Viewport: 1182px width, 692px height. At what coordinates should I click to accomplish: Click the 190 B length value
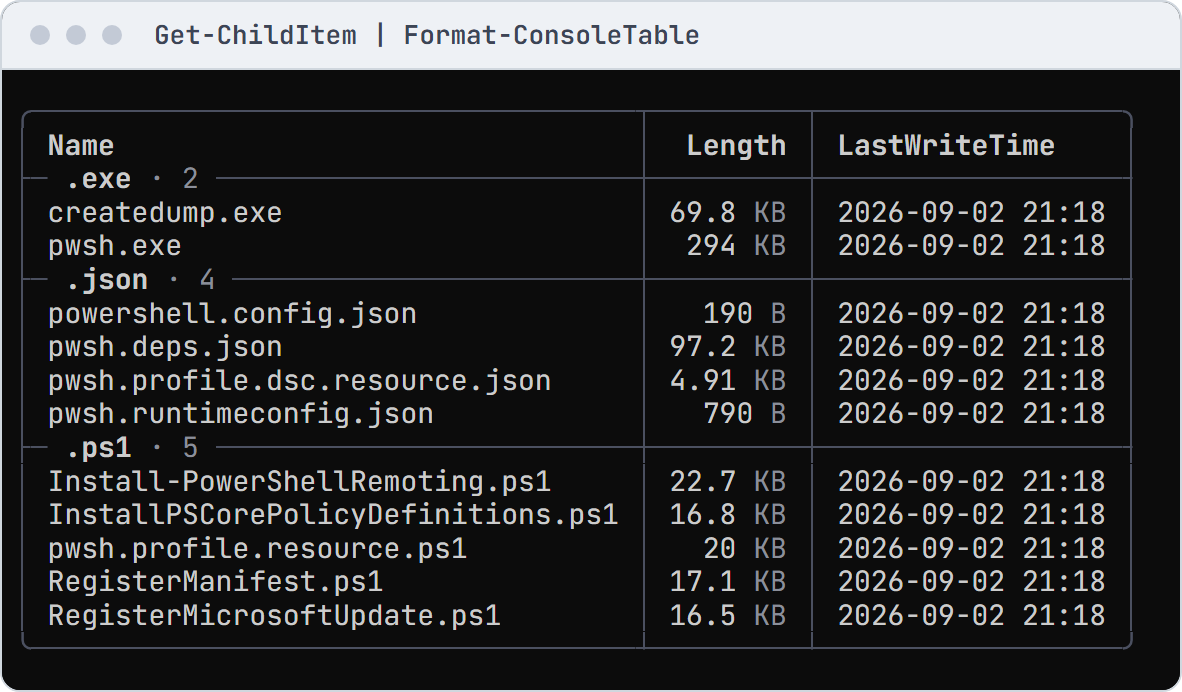coord(745,313)
